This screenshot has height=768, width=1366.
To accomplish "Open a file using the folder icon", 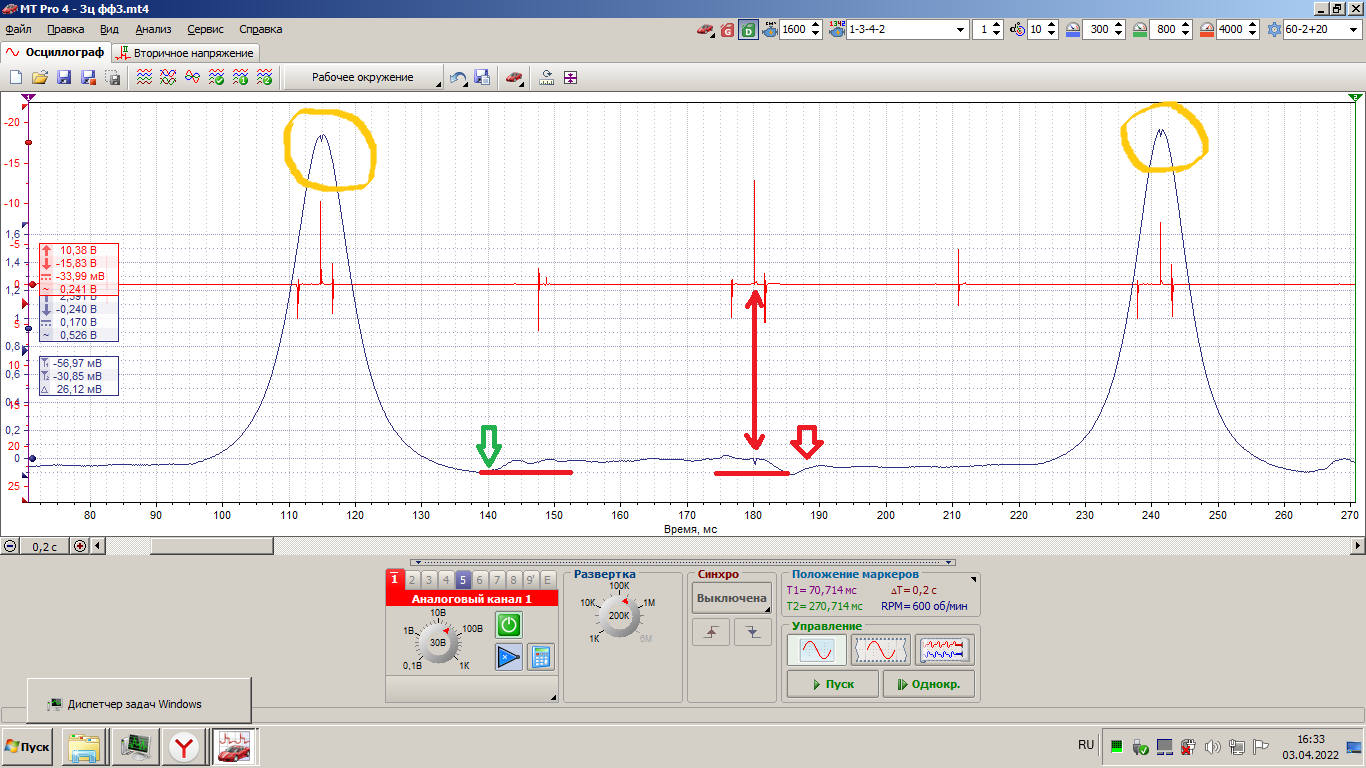I will tap(40, 77).
